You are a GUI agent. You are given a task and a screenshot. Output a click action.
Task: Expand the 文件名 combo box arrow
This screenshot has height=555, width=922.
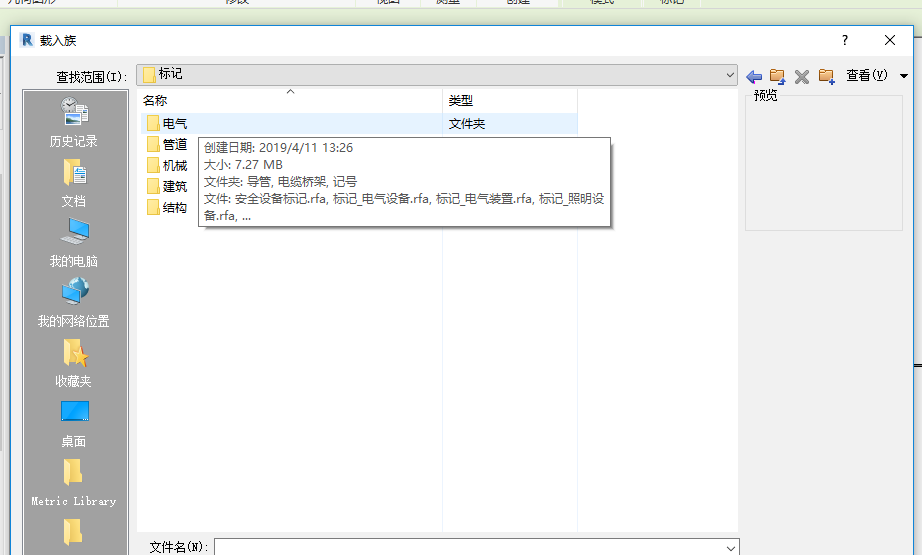(730, 547)
